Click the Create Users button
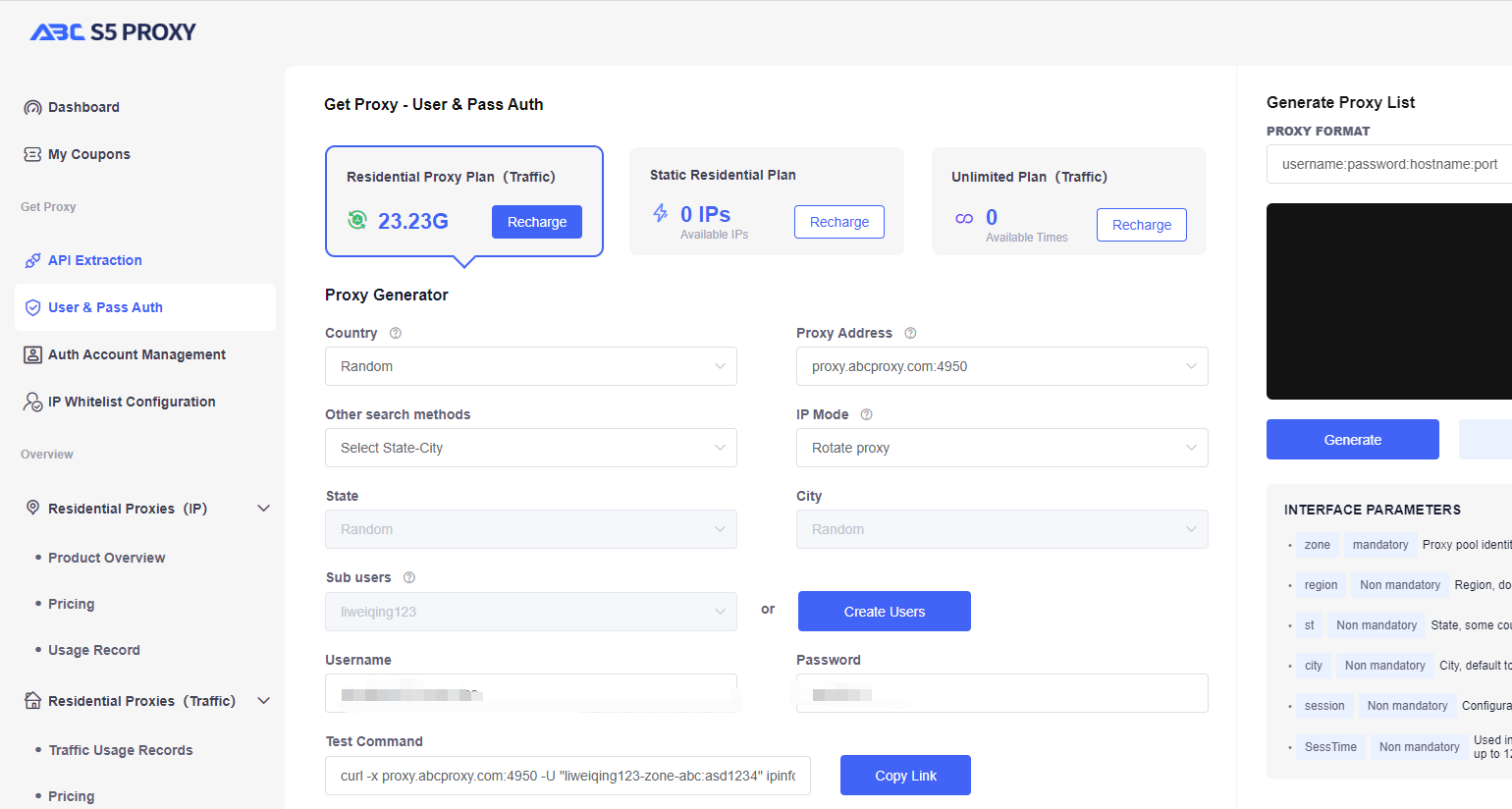Screen dimensions: 1512x809 click(x=885, y=612)
